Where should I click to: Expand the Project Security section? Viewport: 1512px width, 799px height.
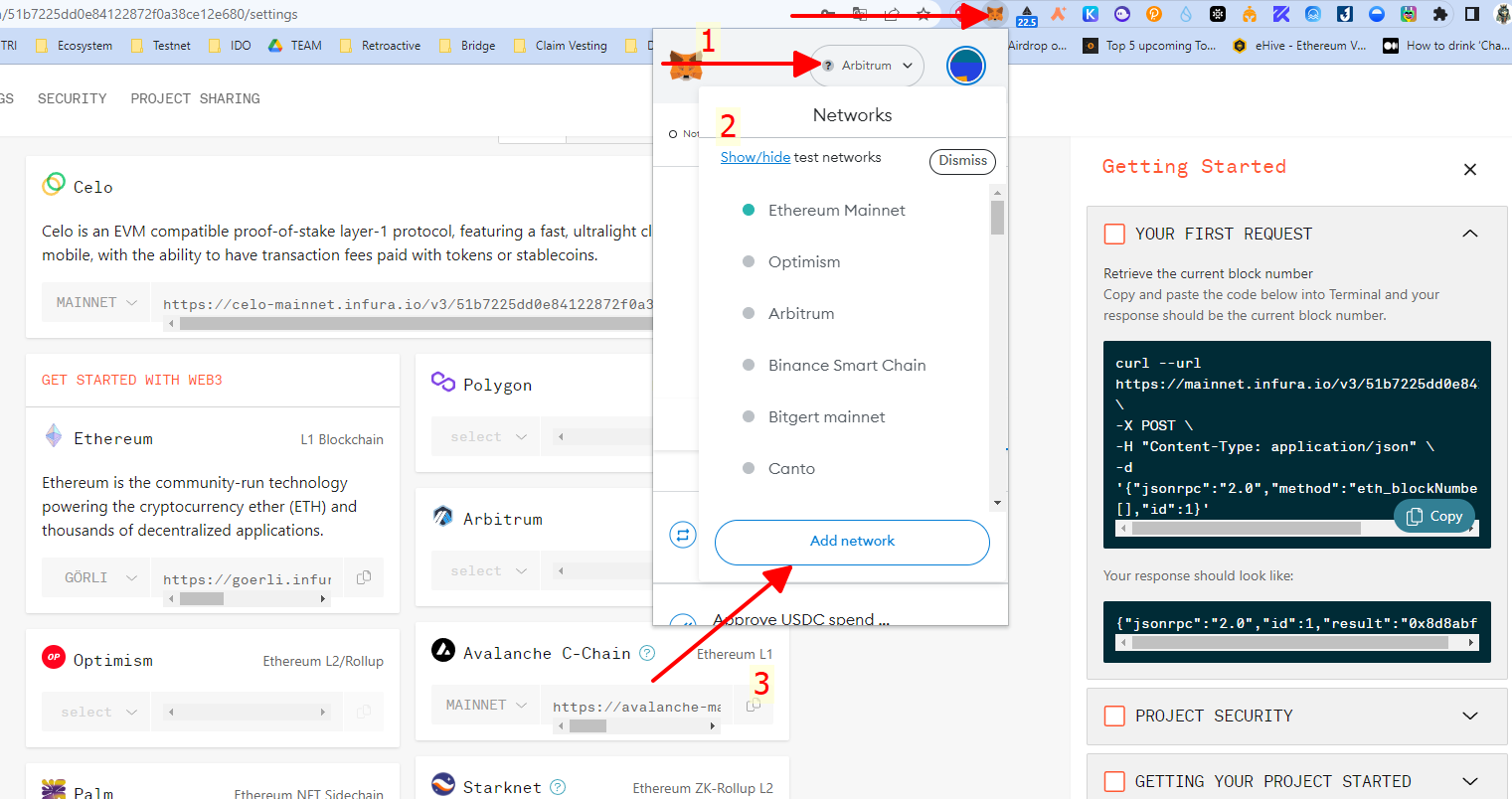1470,716
